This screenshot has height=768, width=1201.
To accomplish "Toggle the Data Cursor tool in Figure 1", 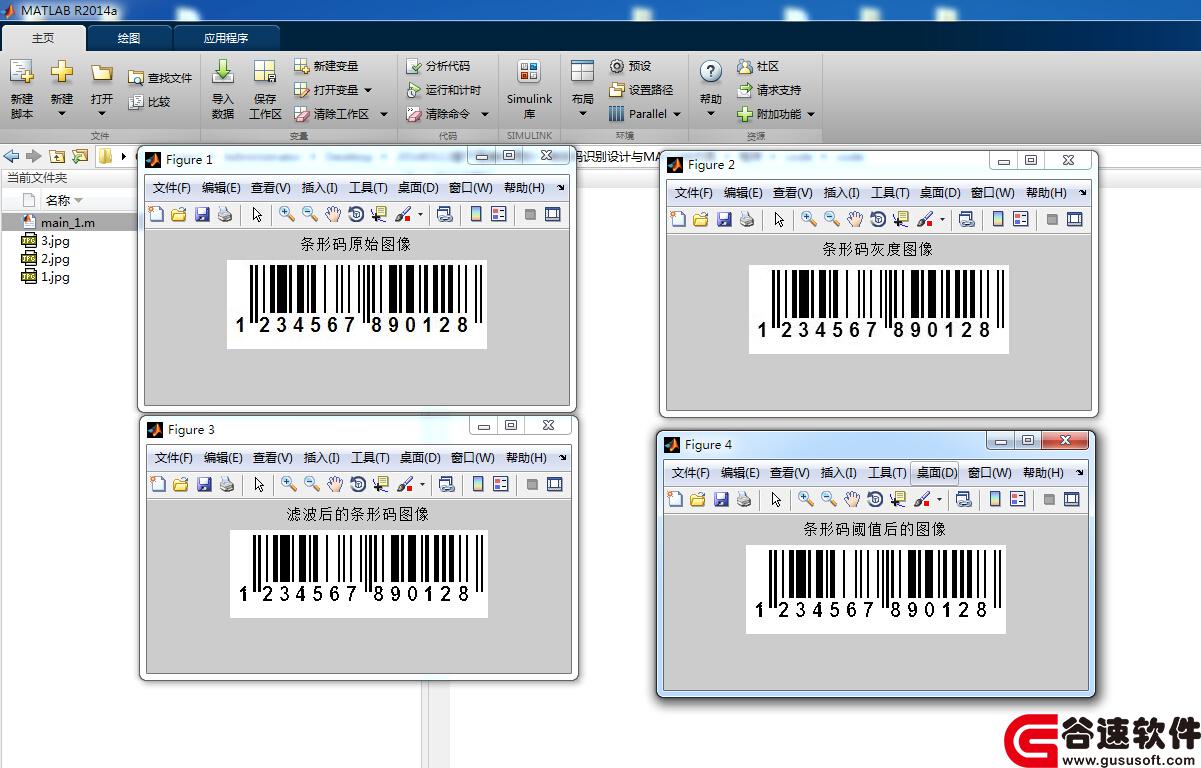I will [x=379, y=214].
